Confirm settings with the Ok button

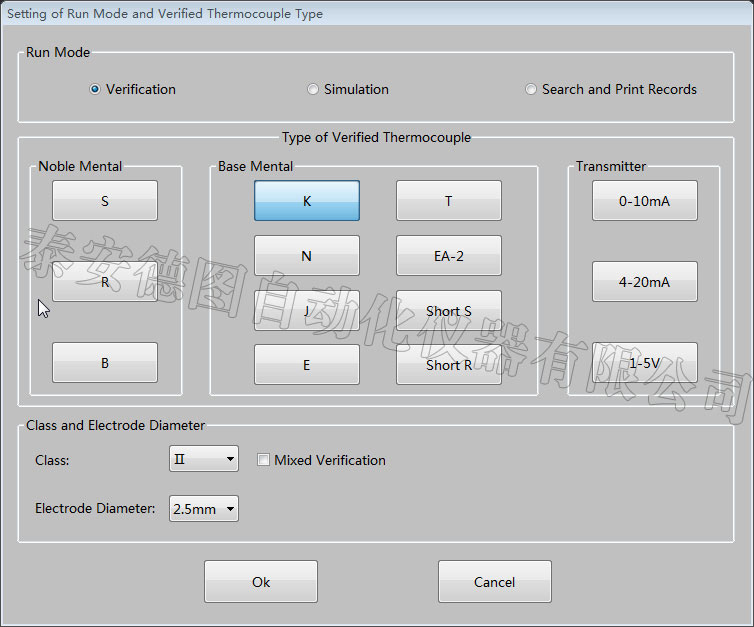point(261,582)
